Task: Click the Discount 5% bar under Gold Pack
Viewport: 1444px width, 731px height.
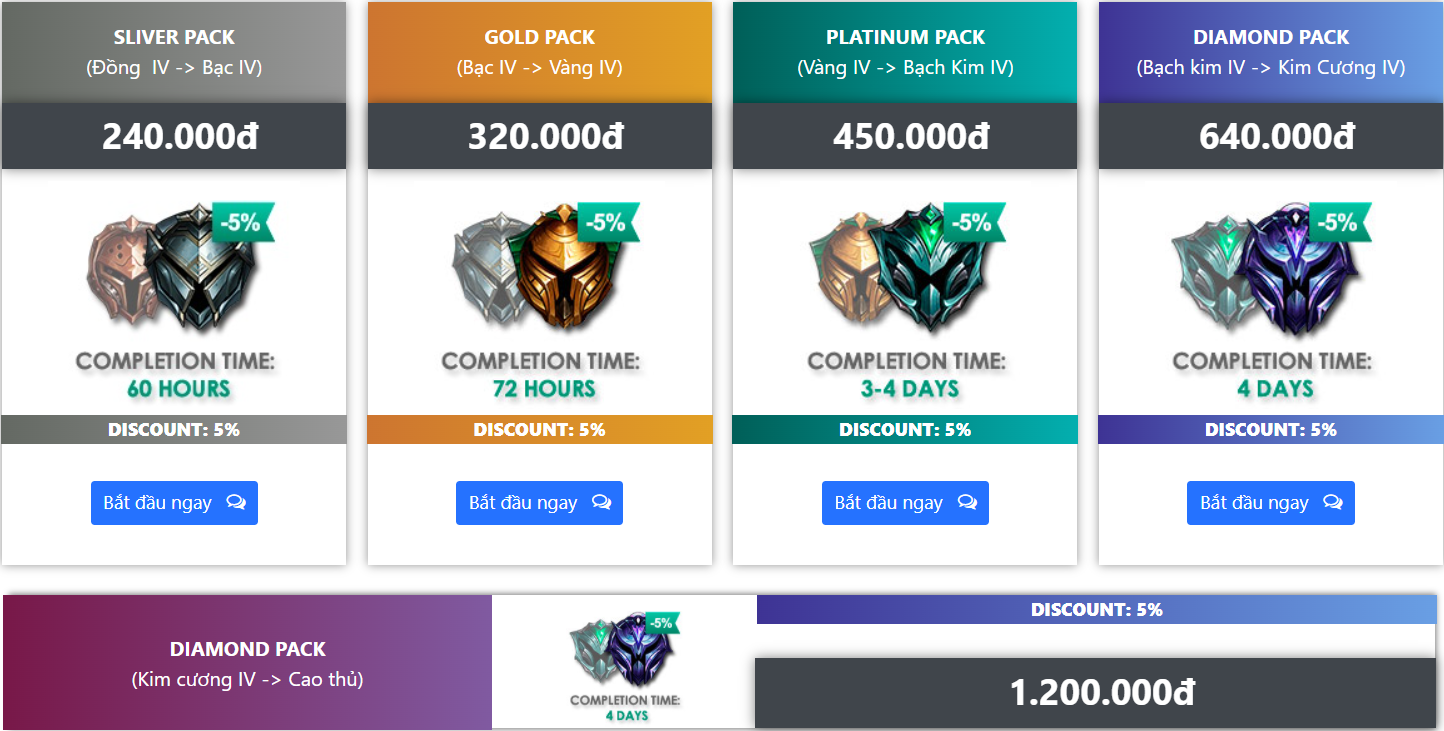Action: tap(539, 430)
